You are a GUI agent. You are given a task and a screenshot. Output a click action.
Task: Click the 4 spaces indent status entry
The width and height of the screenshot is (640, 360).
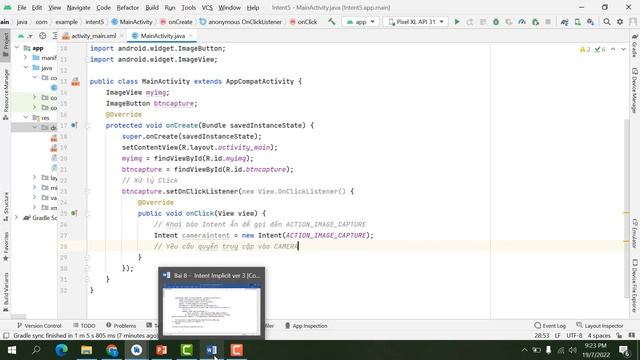click(x=599, y=336)
